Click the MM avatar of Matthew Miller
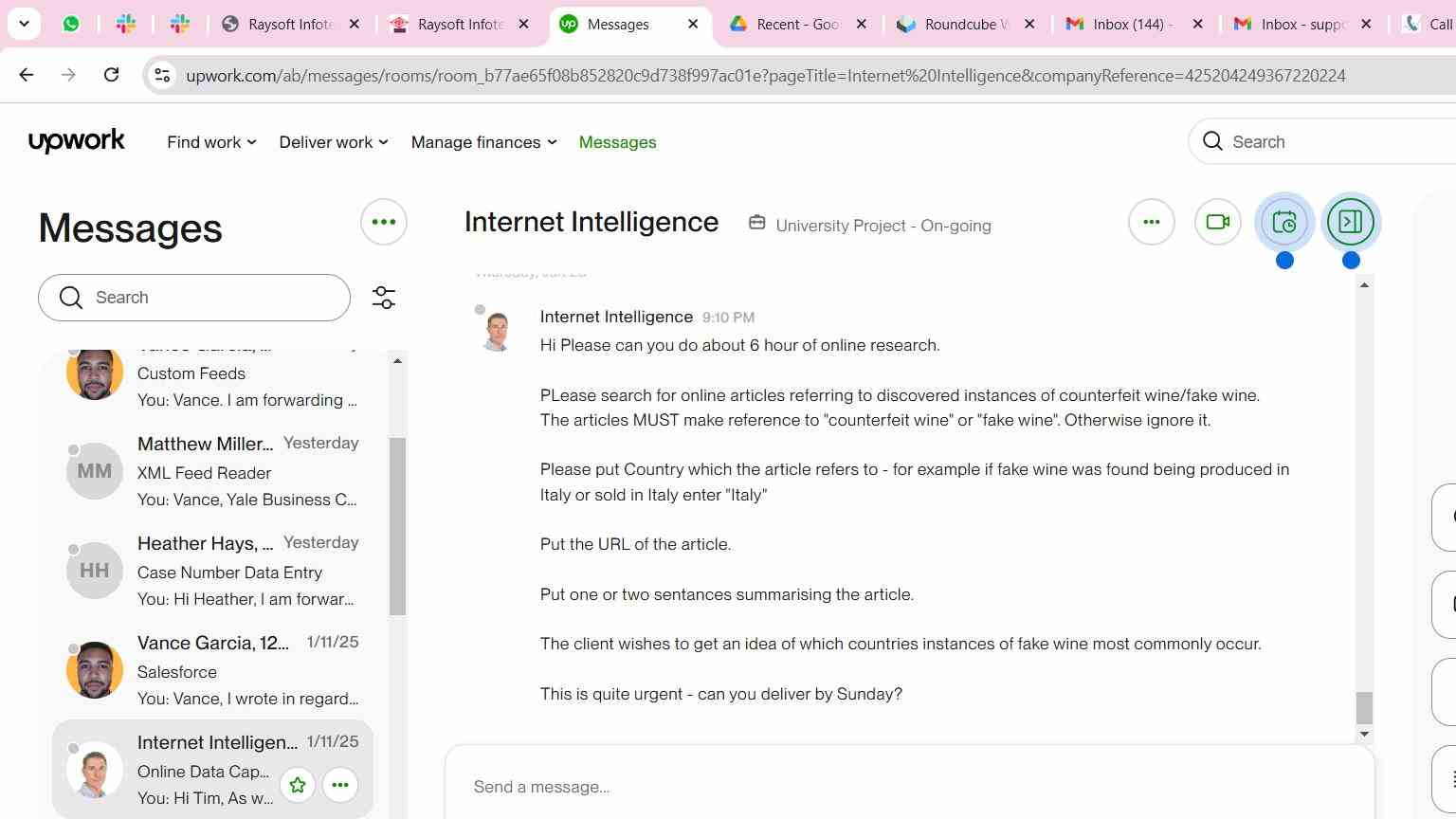Image resolution: width=1456 pixels, height=819 pixels. point(95,471)
